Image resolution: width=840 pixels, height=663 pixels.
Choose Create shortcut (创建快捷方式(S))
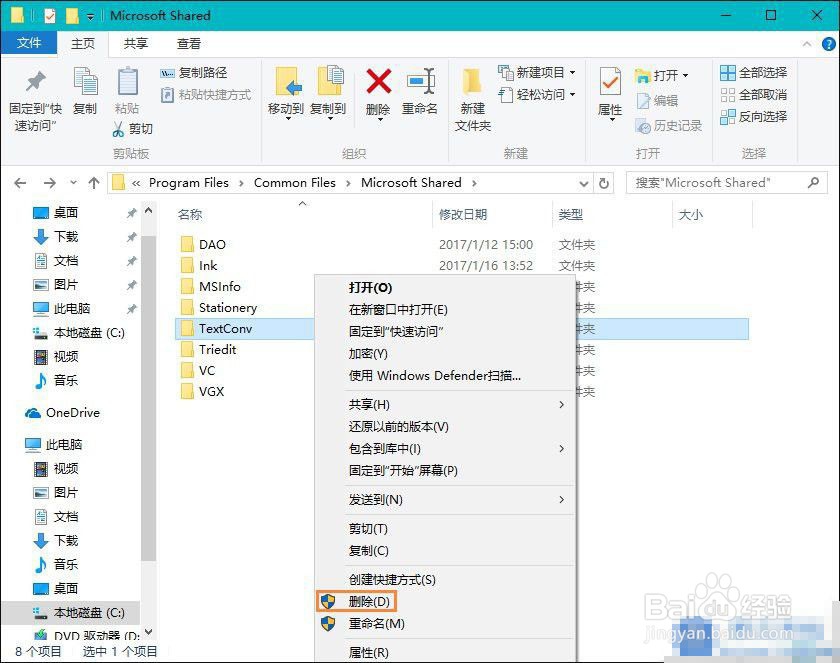(x=445, y=579)
